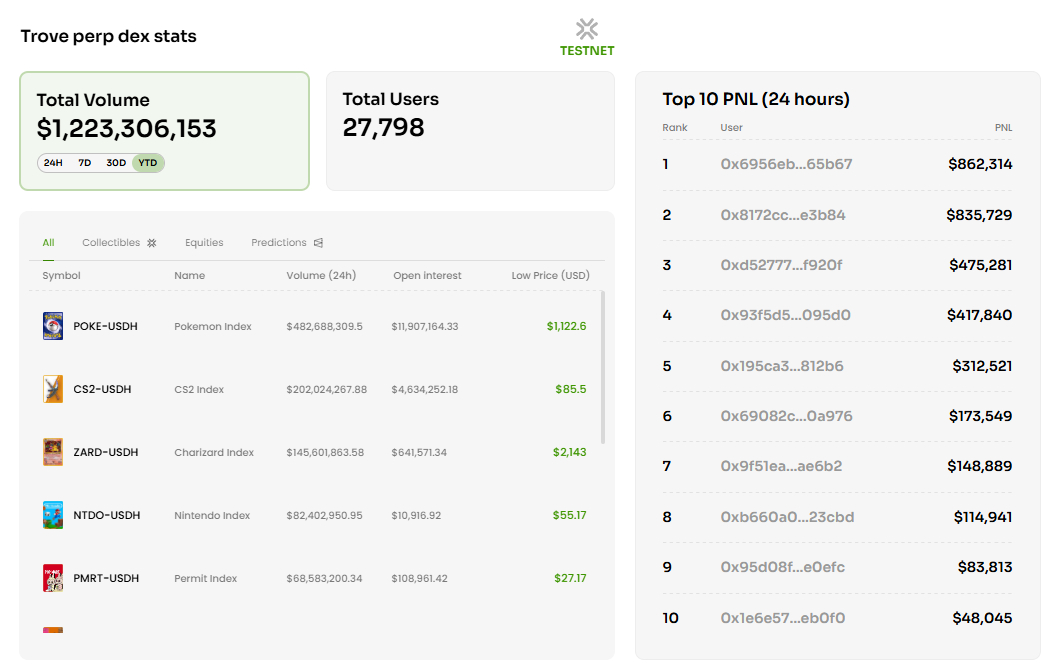This screenshot has width=1047, height=667.
Task: Sort by the Open Interest column header
Action: (427, 275)
